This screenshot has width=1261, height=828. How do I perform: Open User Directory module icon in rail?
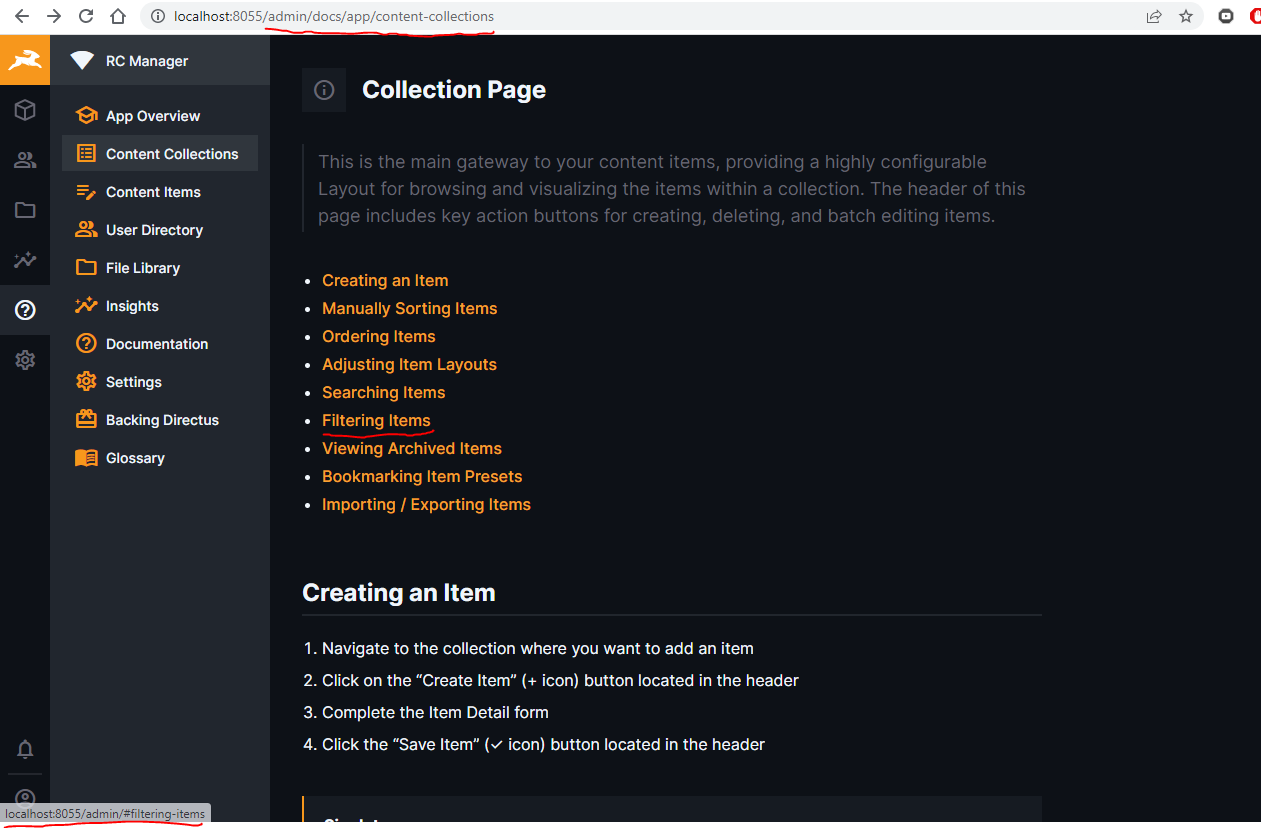coord(25,160)
